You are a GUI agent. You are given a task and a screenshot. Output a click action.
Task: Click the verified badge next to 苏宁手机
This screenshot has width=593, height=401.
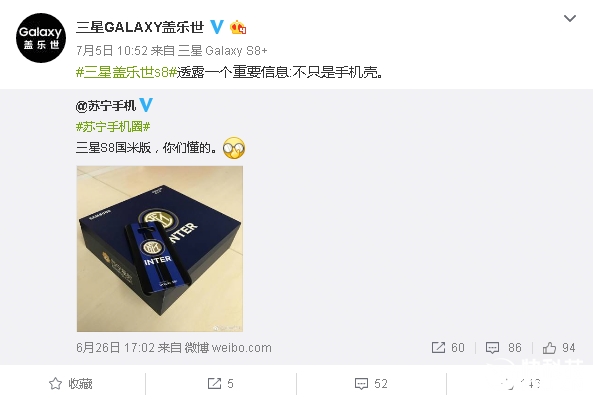point(146,105)
